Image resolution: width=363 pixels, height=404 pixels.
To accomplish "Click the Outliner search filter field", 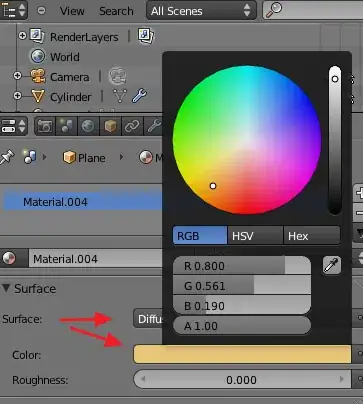I will click(313, 11).
